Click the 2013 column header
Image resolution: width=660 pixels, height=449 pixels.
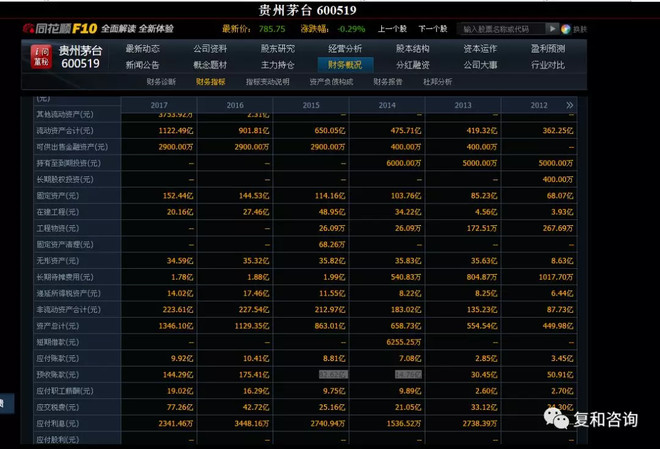(x=463, y=105)
